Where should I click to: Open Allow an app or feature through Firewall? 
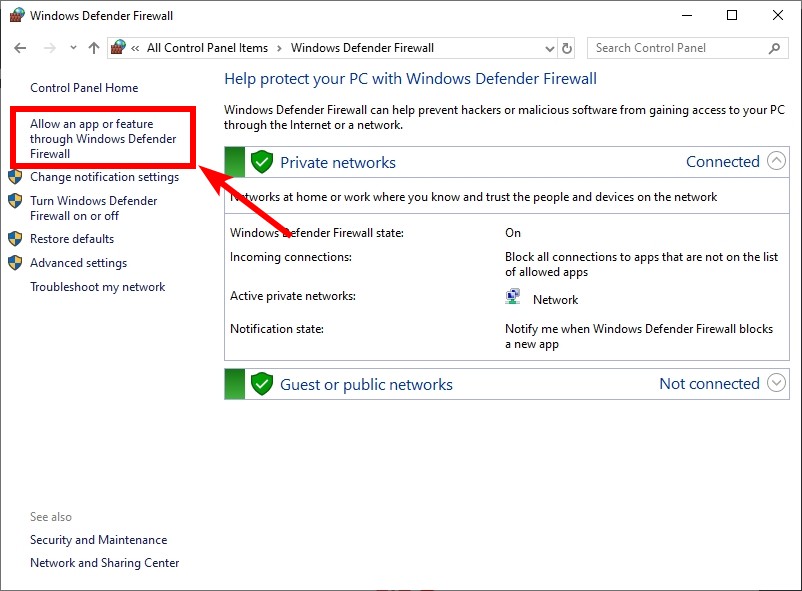103,139
